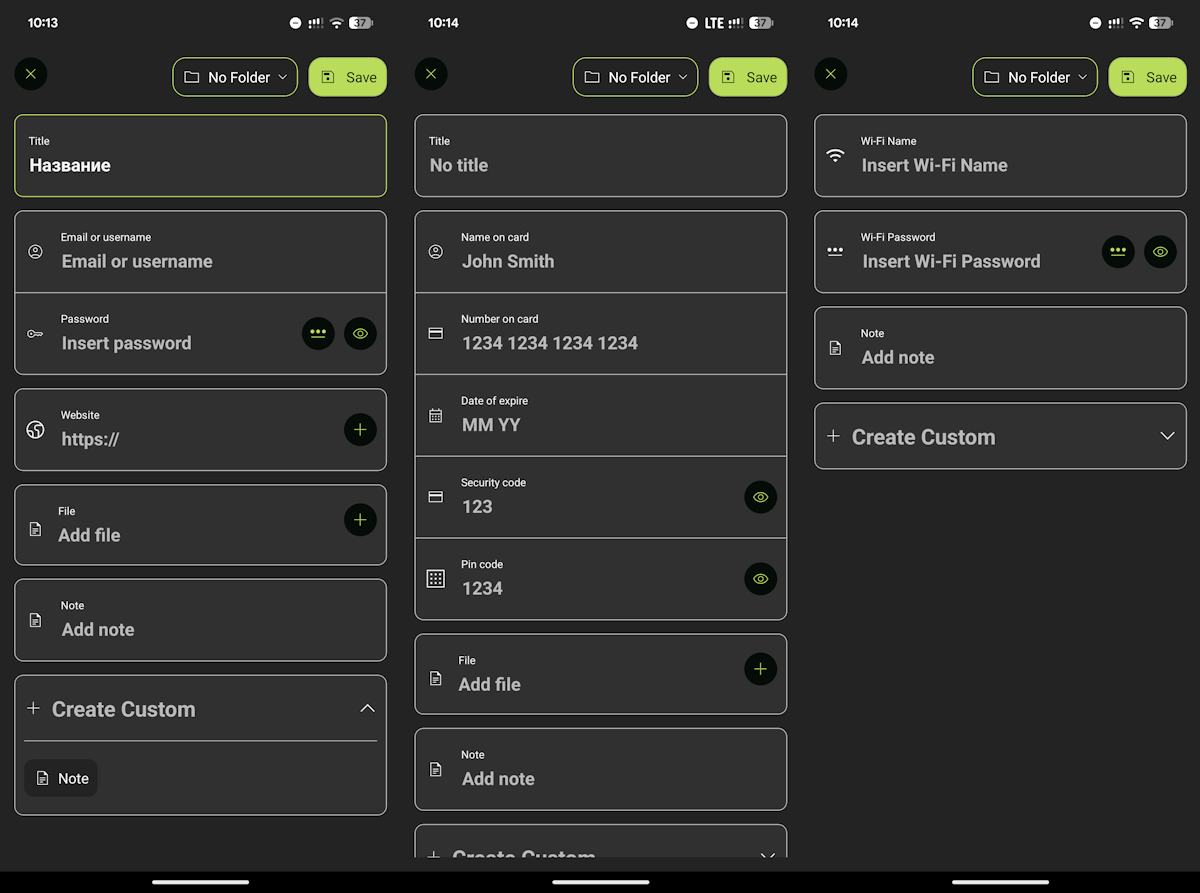Reveal the card Security code
This screenshot has height=893, width=1200.
[x=760, y=497]
